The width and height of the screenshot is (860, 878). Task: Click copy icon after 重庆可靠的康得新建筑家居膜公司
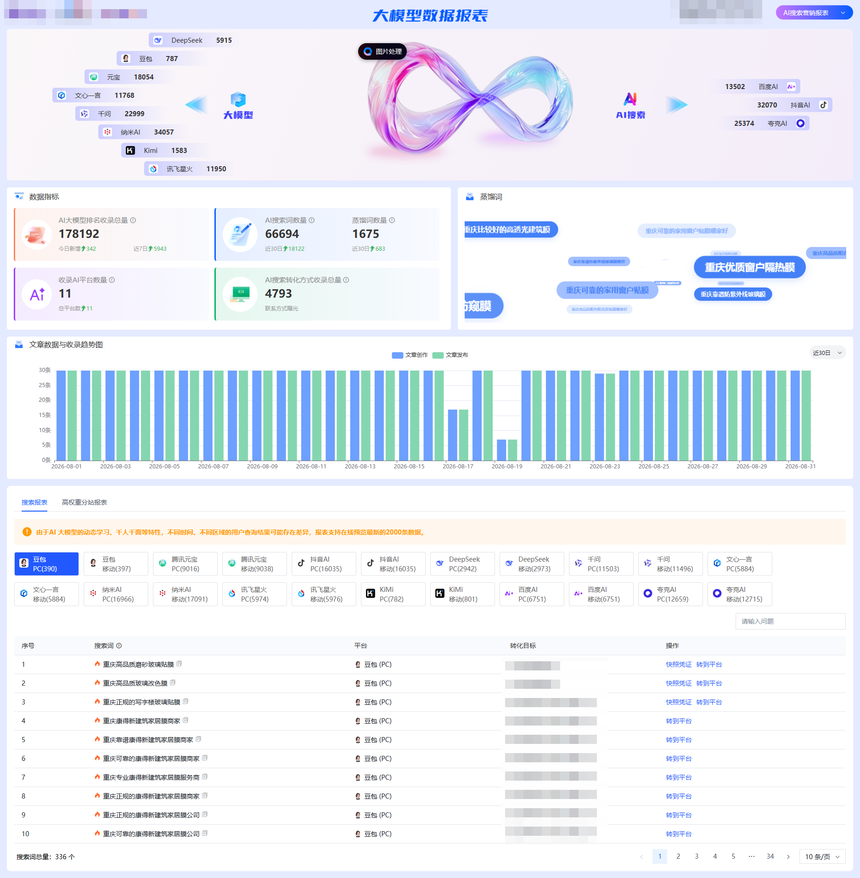click(x=205, y=833)
